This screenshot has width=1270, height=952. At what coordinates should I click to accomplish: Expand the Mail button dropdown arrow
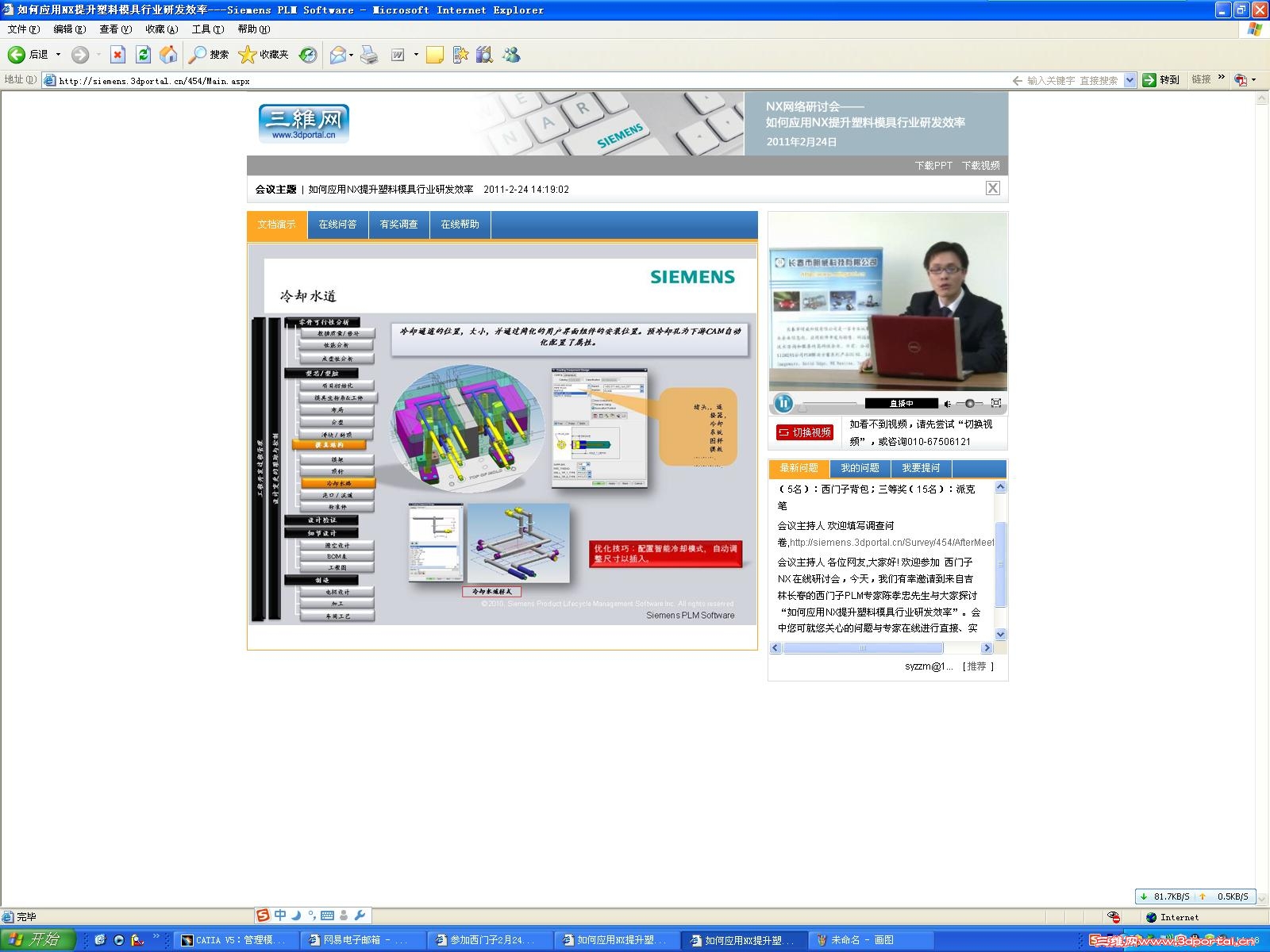tap(351, 55)
